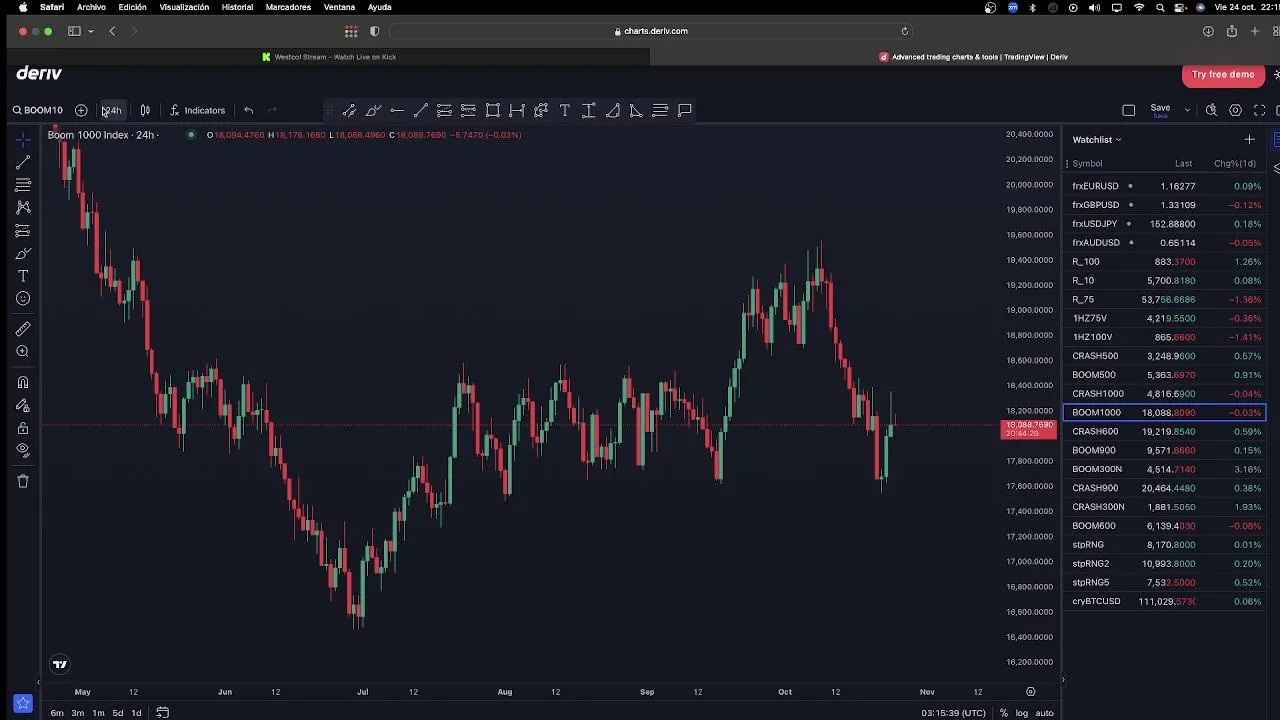
Task: Add a symbol to the Watchlist
Action: tap(1249, 140)
